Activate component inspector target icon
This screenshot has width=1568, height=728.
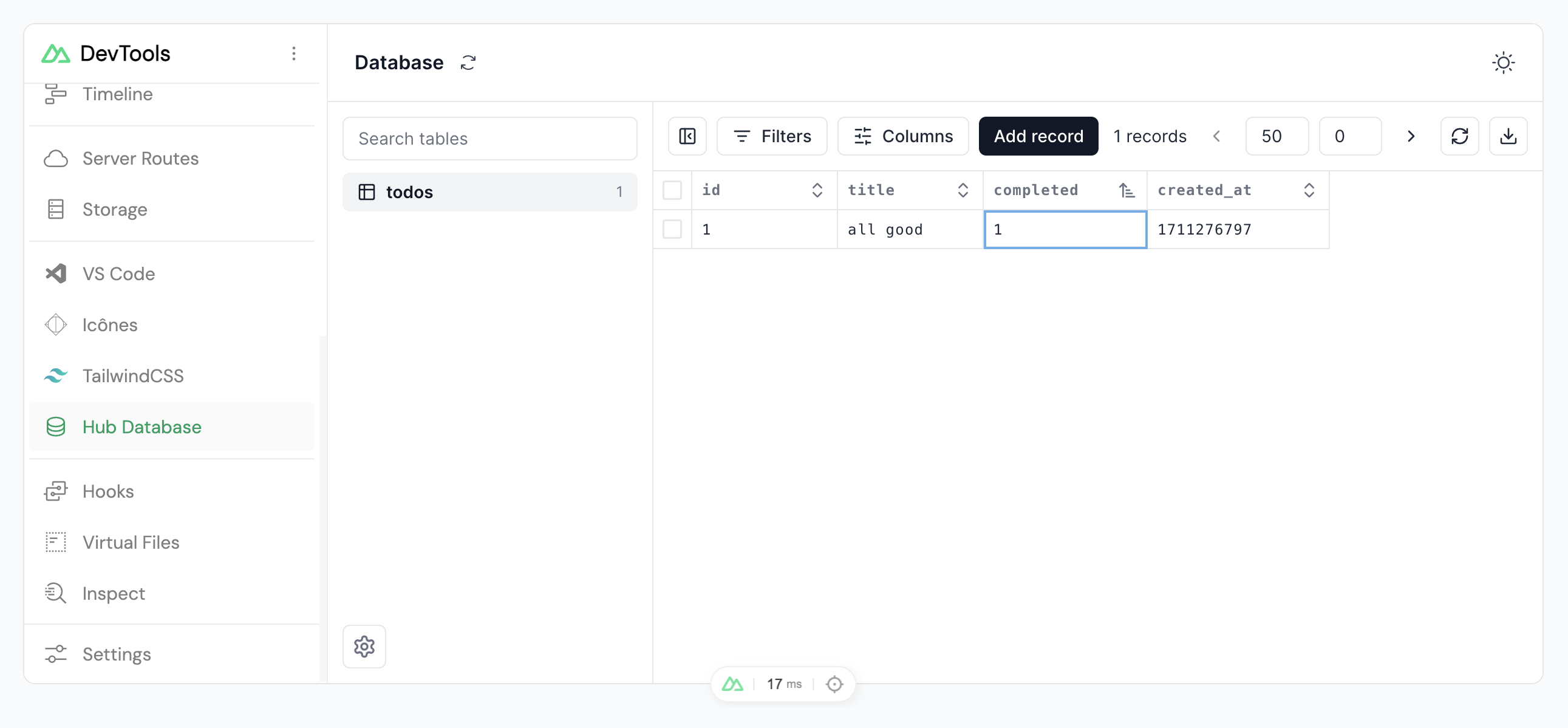click(834, 684)
